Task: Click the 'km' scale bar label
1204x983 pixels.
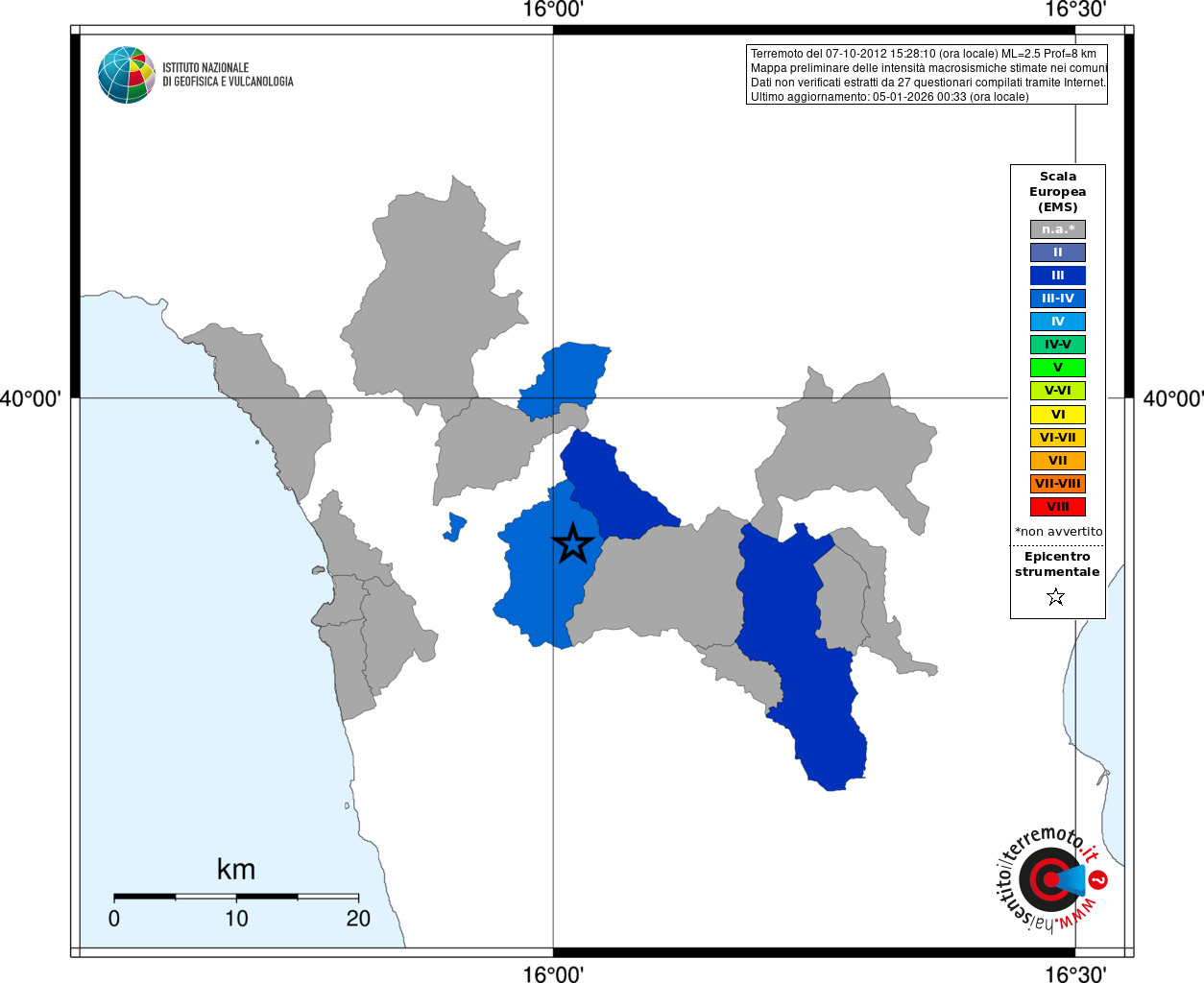Action: [x=236, y=870]
